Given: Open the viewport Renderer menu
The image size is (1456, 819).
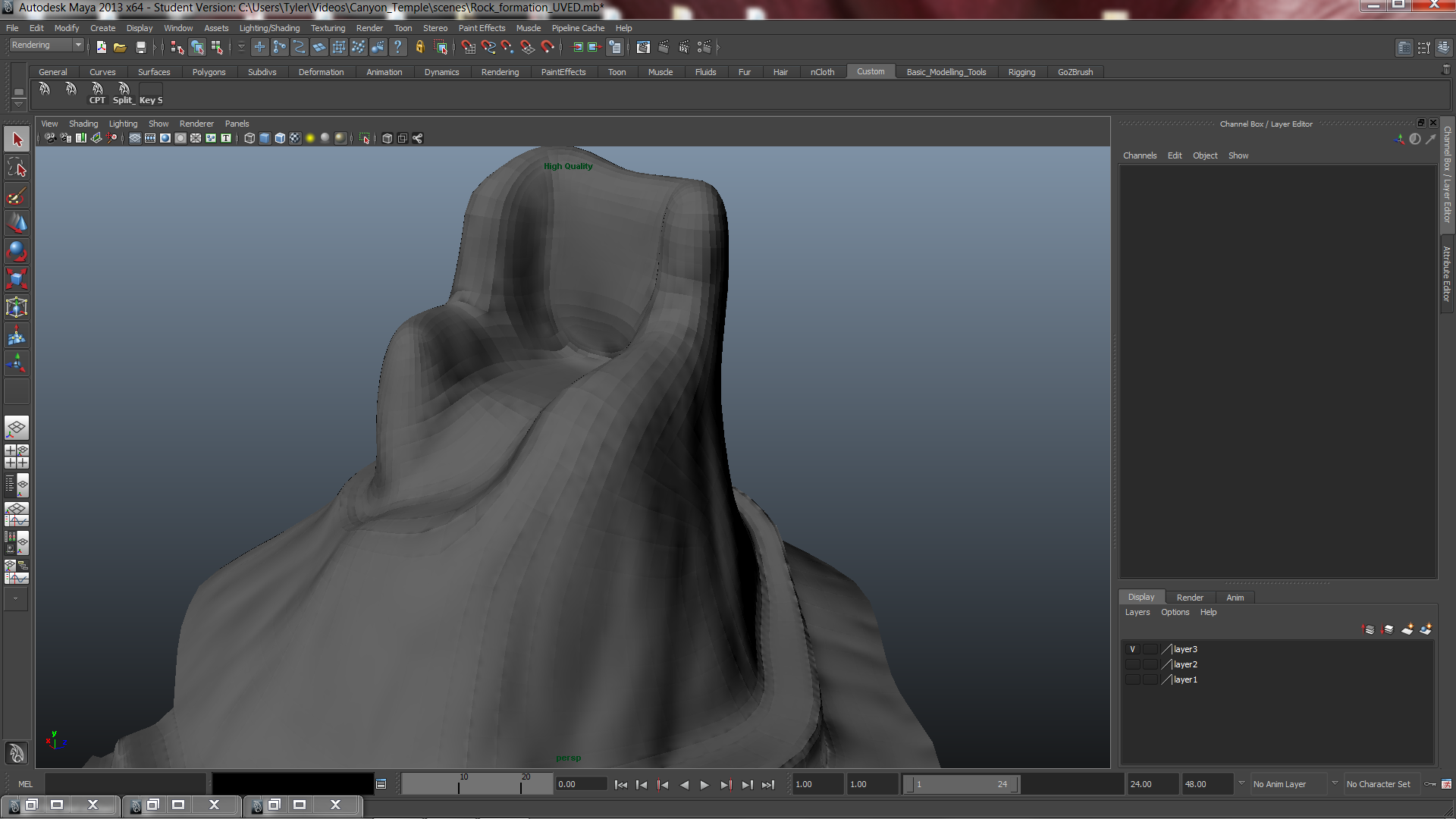Looking at the screenshot, I should point(196,124).
